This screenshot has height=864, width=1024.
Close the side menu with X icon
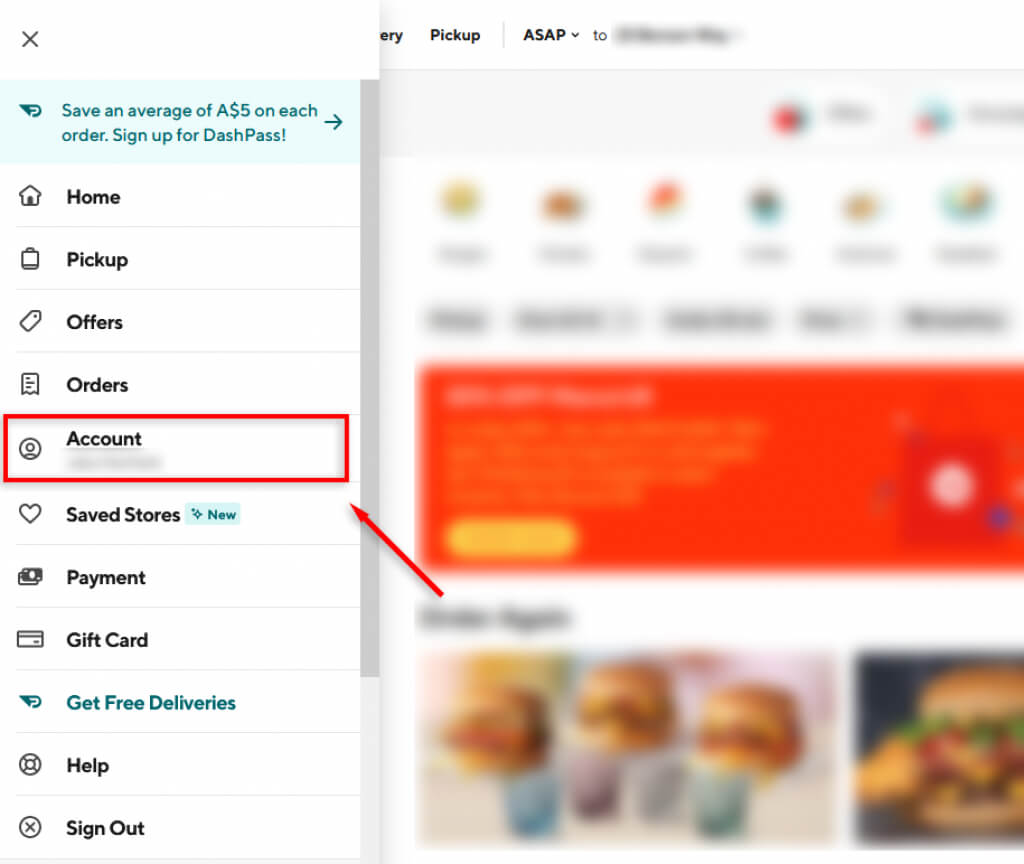[x=30, y=39]
